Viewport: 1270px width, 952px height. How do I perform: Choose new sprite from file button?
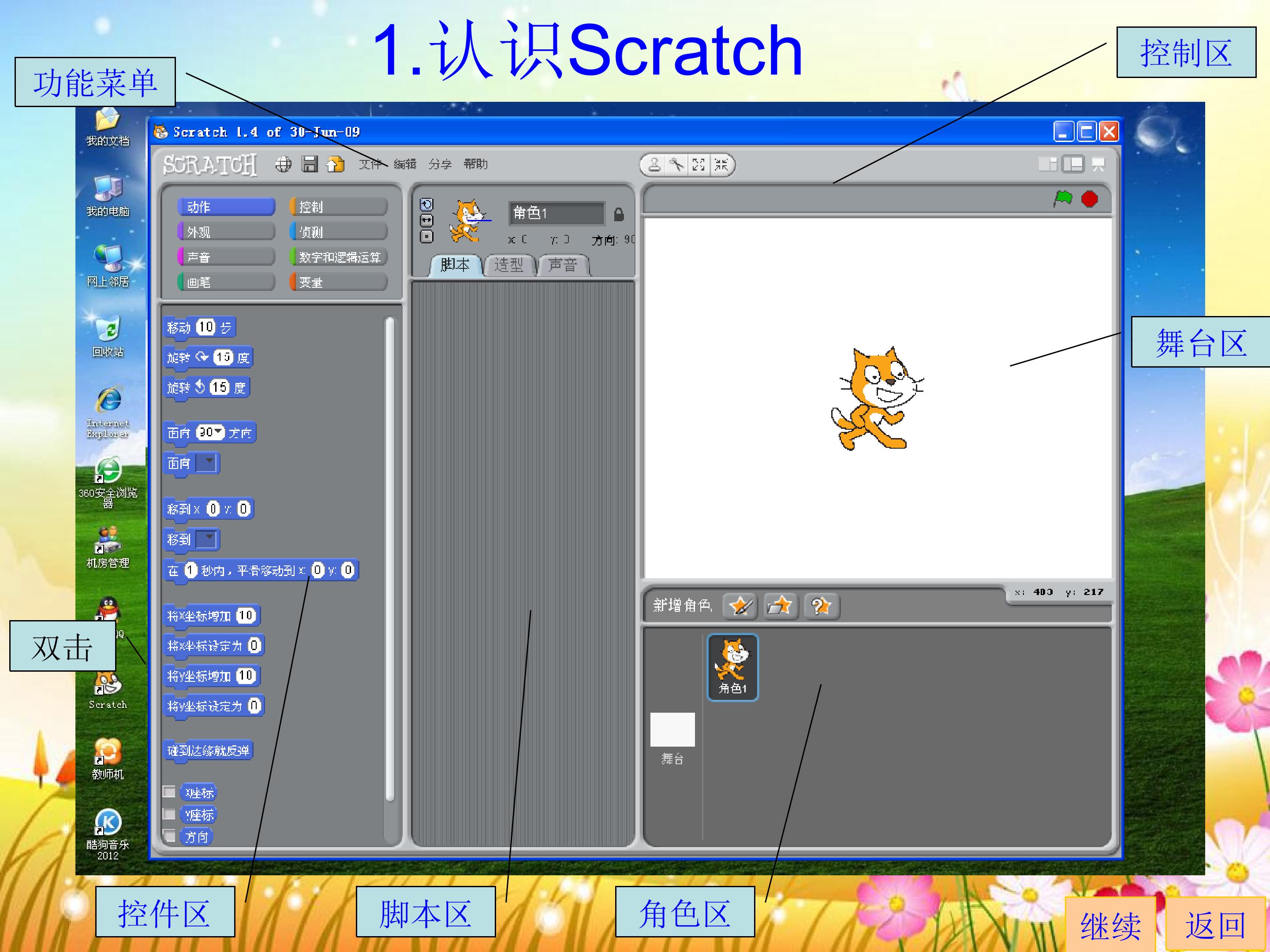[x=780, y=606]
